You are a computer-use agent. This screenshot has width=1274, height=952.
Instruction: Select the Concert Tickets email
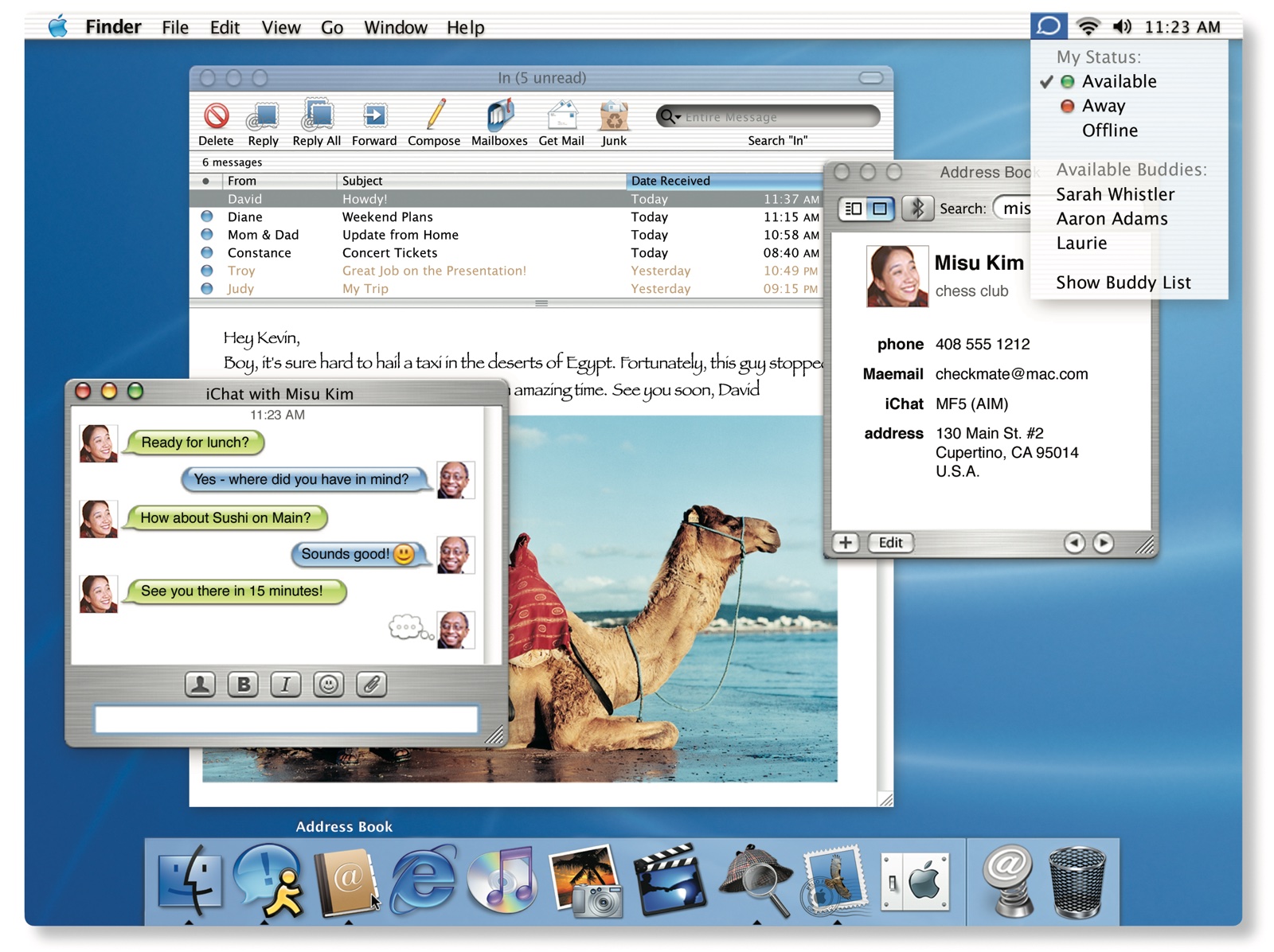[x=506, y=253]
